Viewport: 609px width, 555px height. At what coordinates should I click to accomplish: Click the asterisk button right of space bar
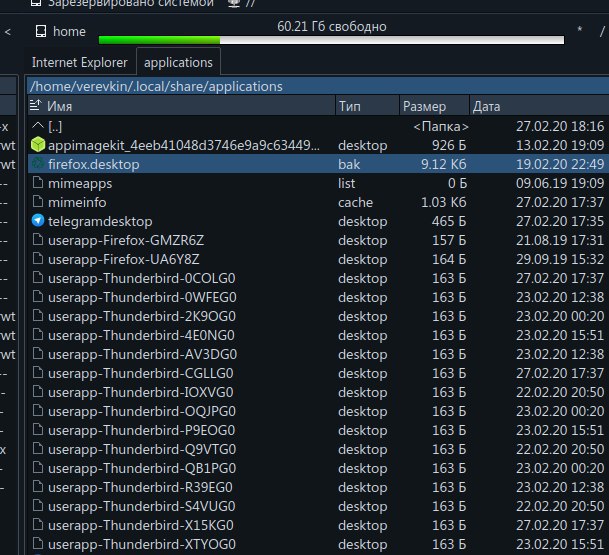pos(579,30)
